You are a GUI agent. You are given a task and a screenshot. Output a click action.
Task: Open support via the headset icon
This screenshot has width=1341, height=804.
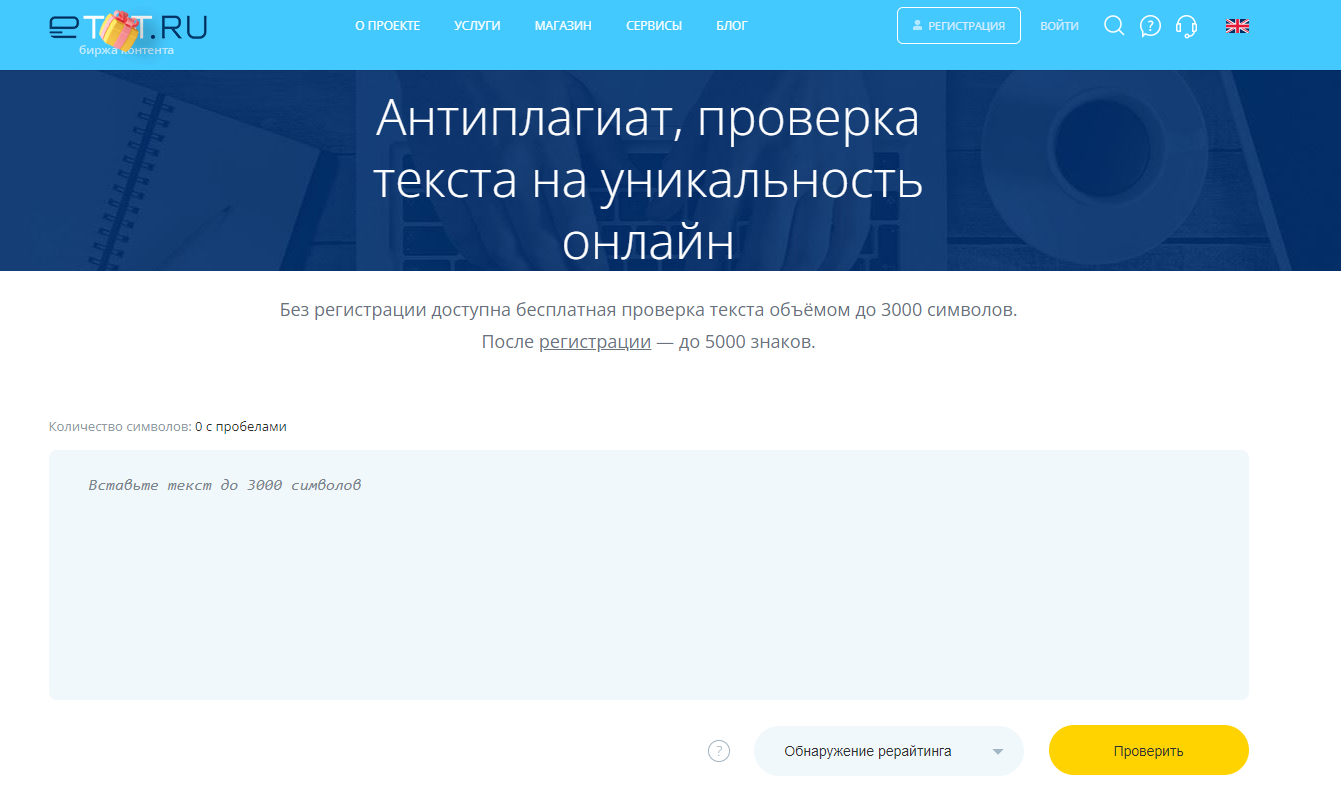point(1186,26)
